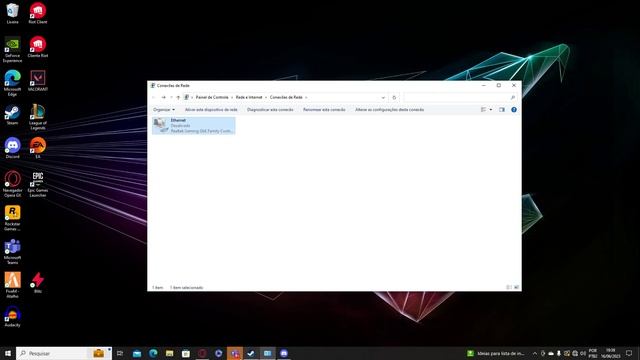Expand the address bar history dropdown
This screenshot has width=640, height=360.
[383, 98]
